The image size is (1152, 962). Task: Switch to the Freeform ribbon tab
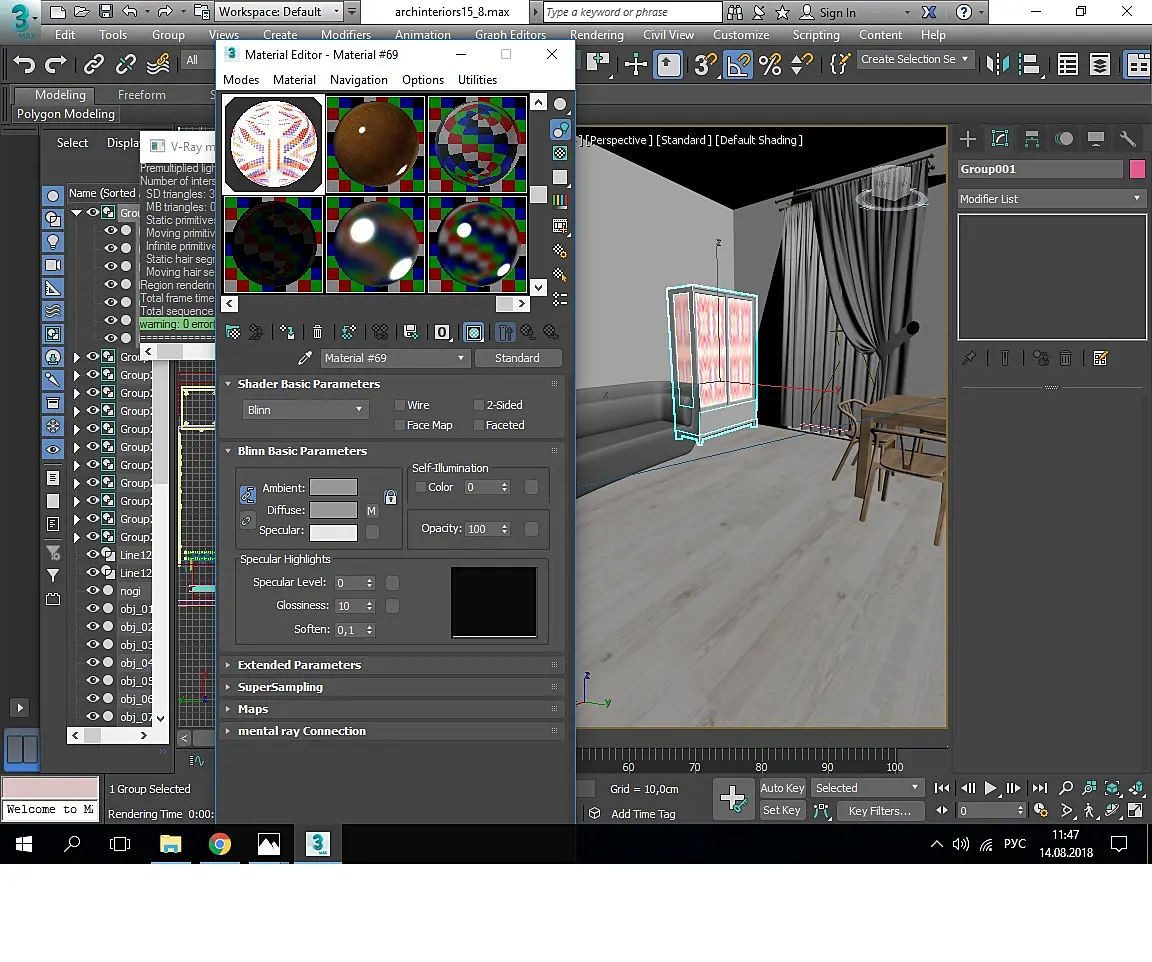[x=142, y=95]
